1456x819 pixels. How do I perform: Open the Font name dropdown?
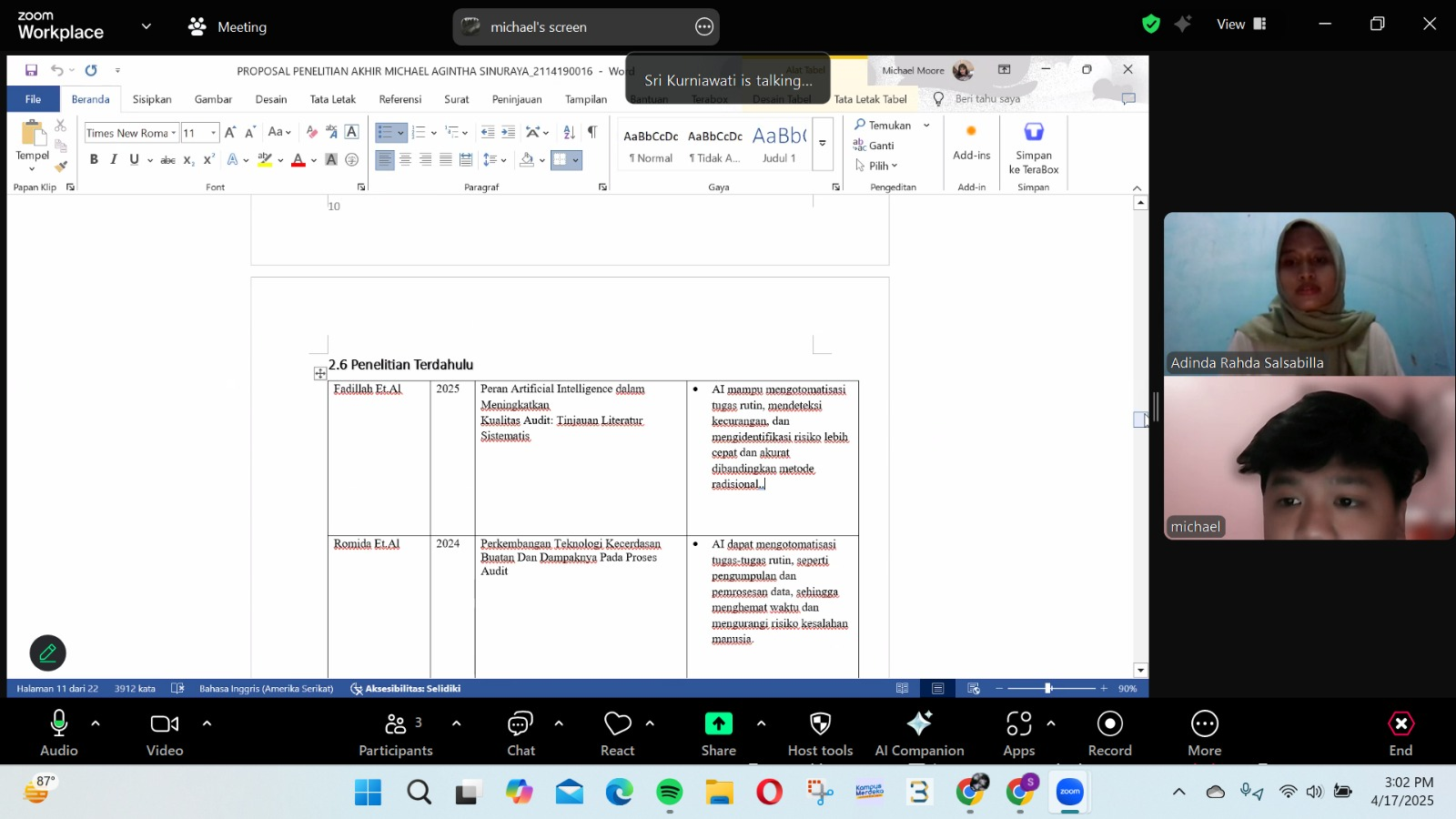tap(173, 133)
